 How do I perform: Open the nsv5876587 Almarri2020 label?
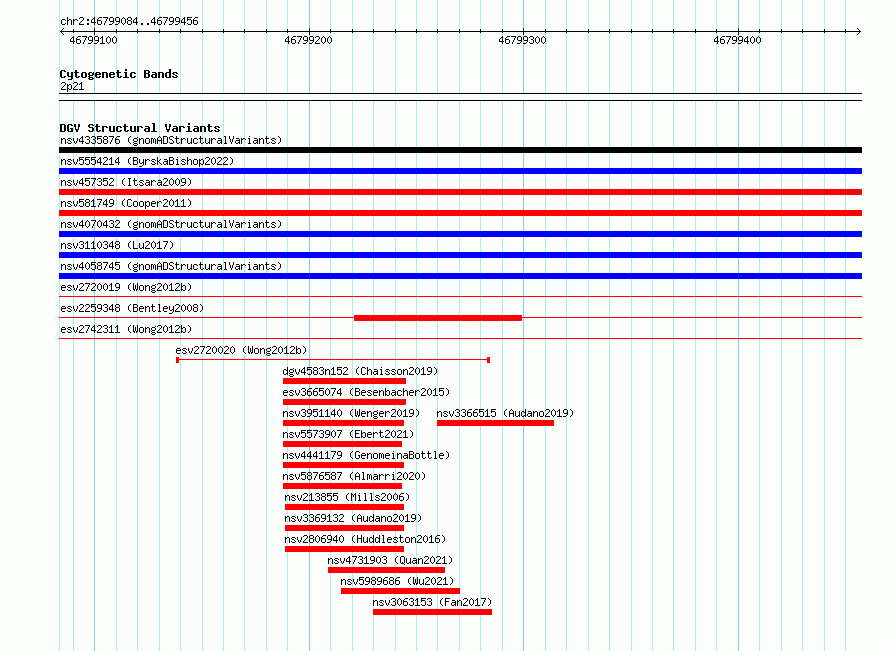point(354,476)
